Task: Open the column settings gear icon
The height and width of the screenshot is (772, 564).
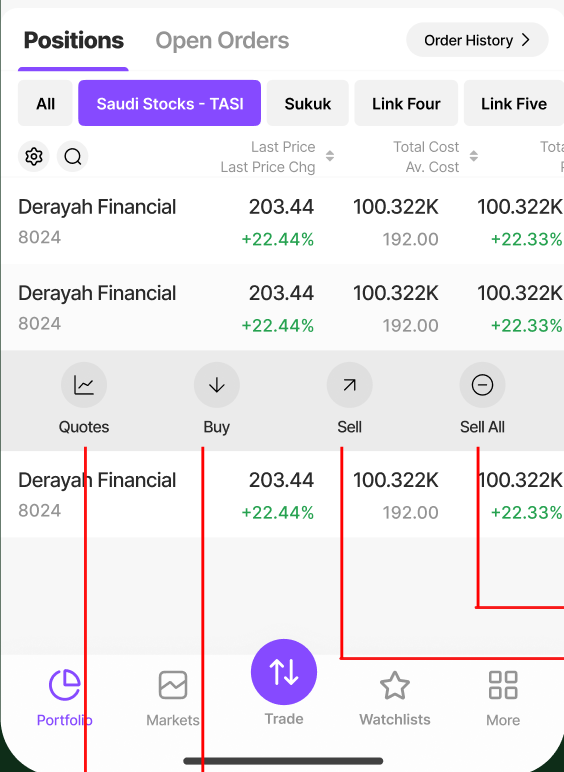Action: 33,157
